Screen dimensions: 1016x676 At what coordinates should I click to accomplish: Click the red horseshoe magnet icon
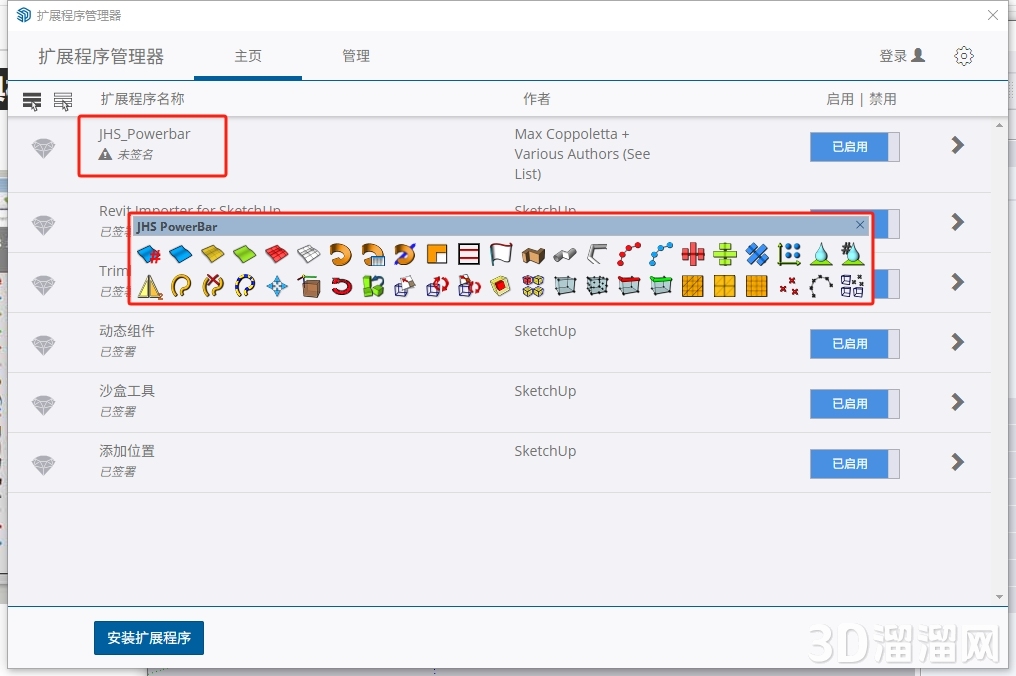(x=341, y=287)
